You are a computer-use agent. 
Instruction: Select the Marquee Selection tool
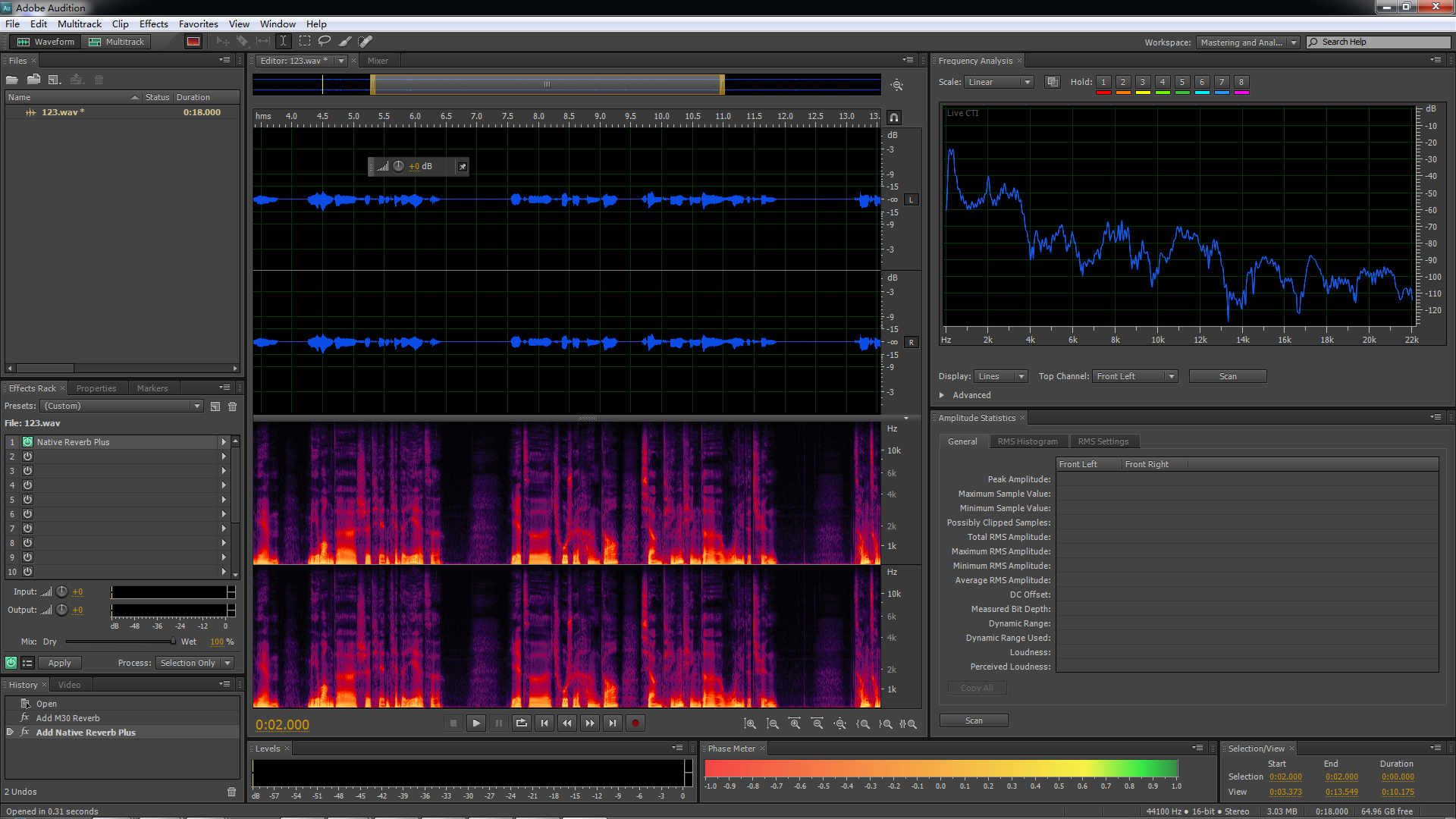click(304, 42)
